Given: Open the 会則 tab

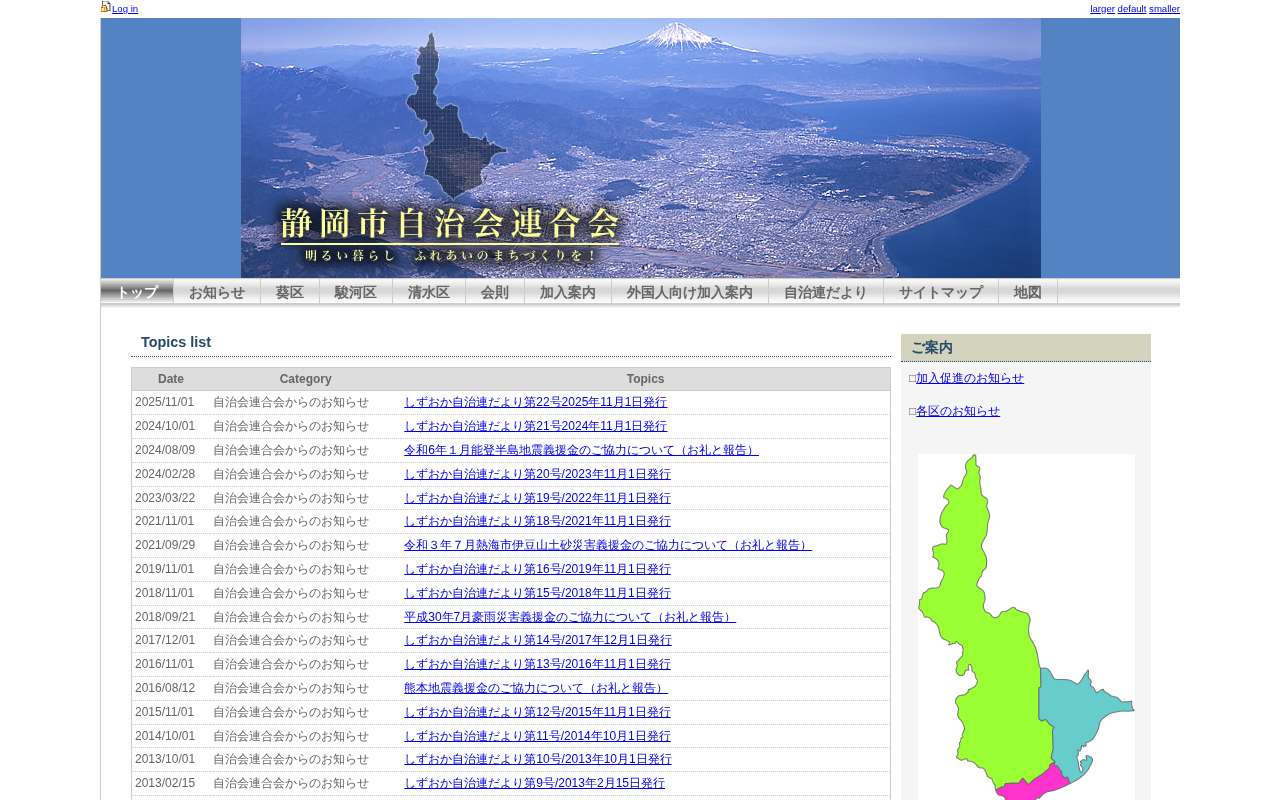Looking at the screenshot, I should (x=495, y=292).
